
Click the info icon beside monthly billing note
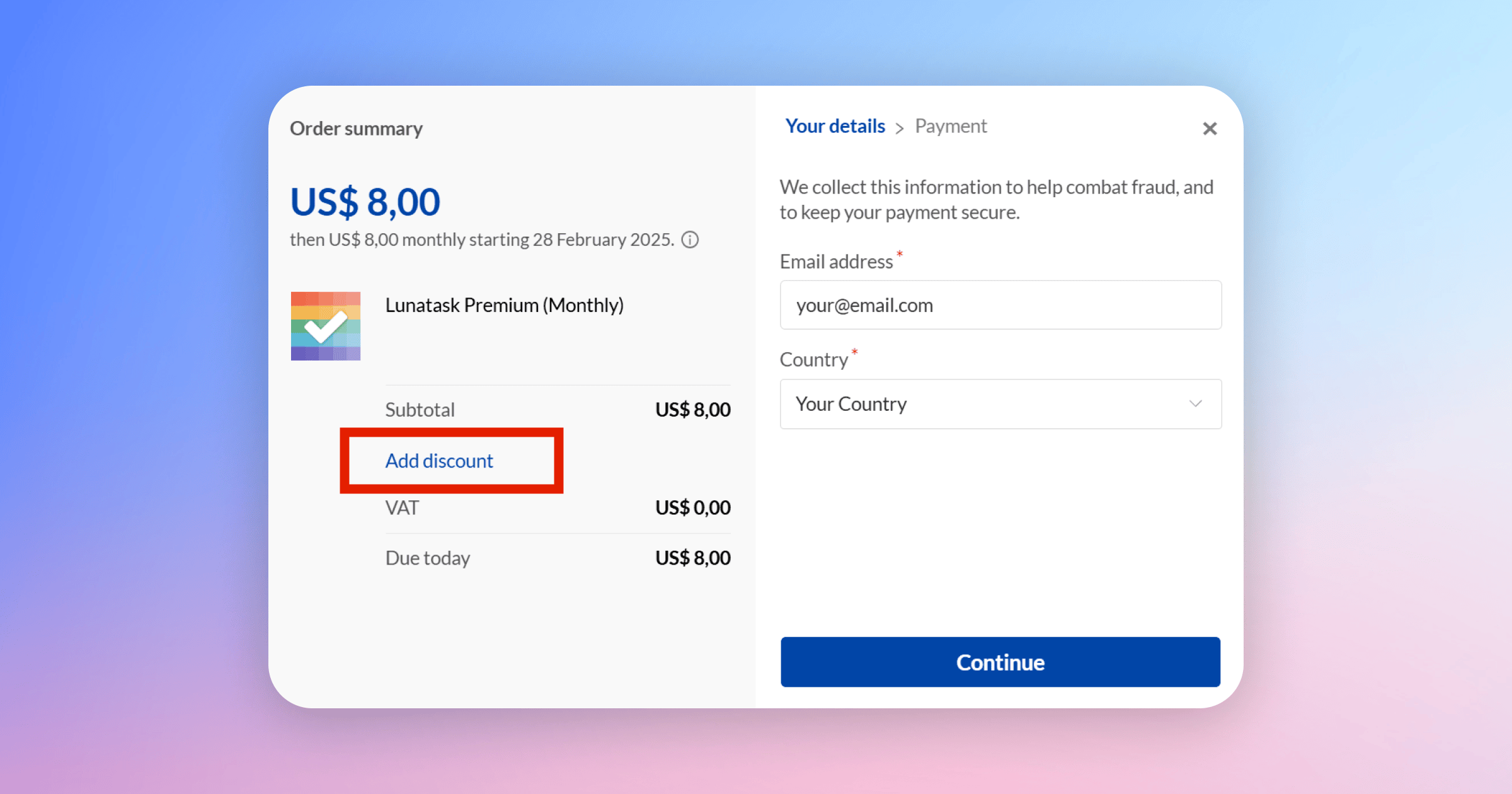(690, 240)
